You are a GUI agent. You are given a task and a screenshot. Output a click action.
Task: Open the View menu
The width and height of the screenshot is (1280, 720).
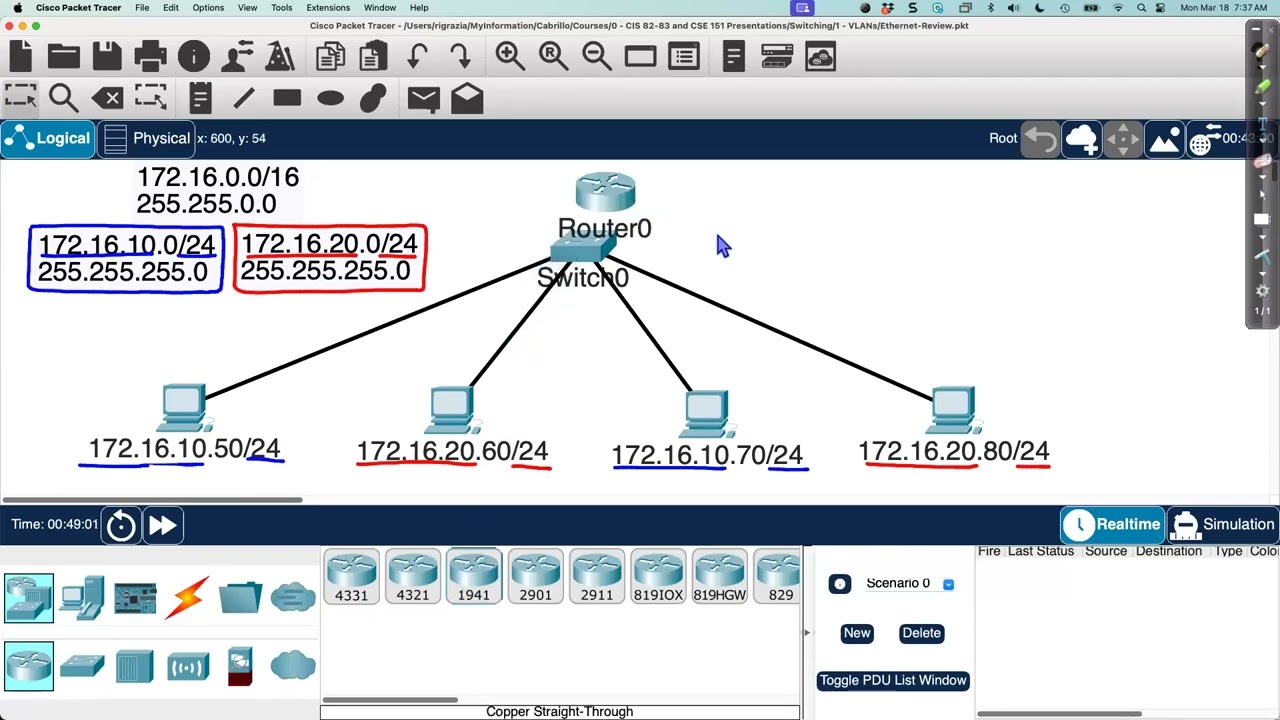[x=247, y=8]
